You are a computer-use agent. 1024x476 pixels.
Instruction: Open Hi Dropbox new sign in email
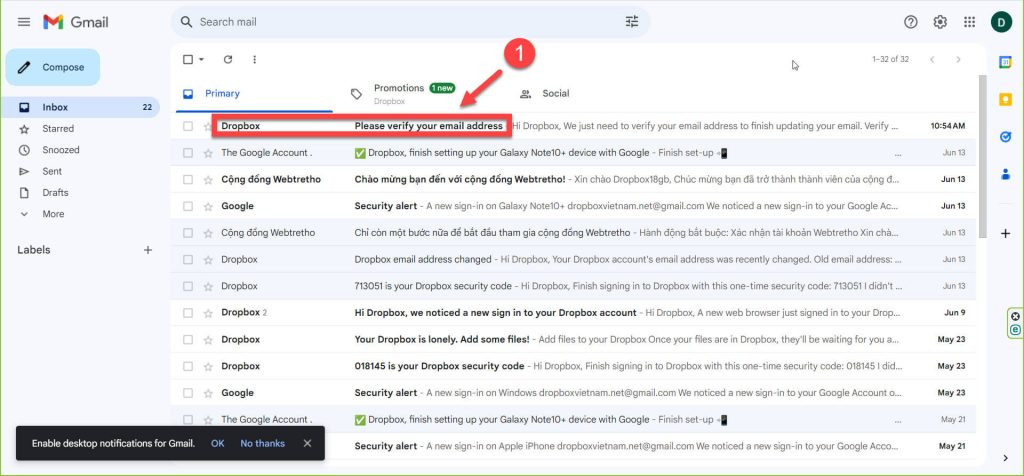[573, 313]
